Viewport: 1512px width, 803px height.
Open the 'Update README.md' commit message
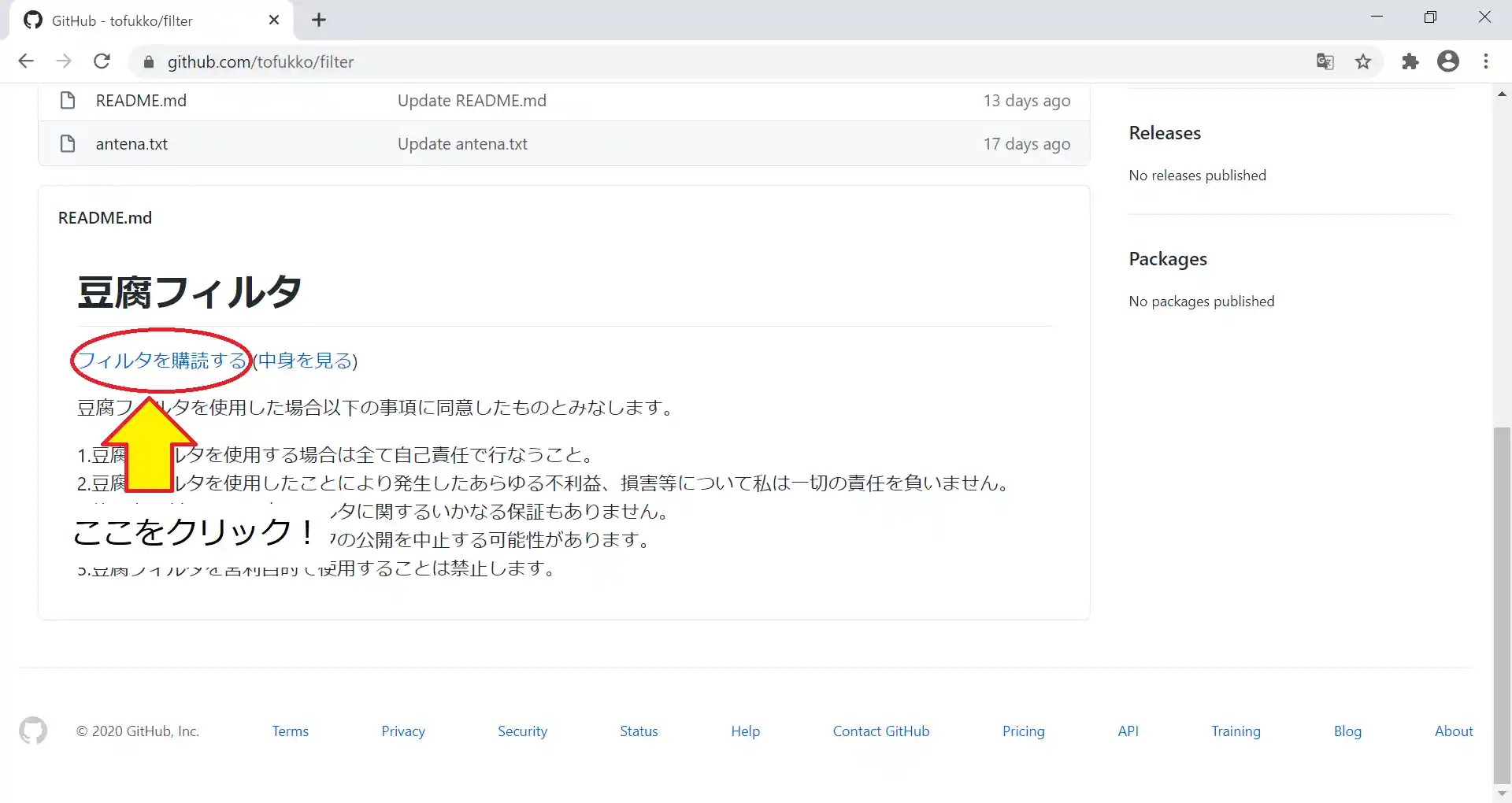click(472, 101)
